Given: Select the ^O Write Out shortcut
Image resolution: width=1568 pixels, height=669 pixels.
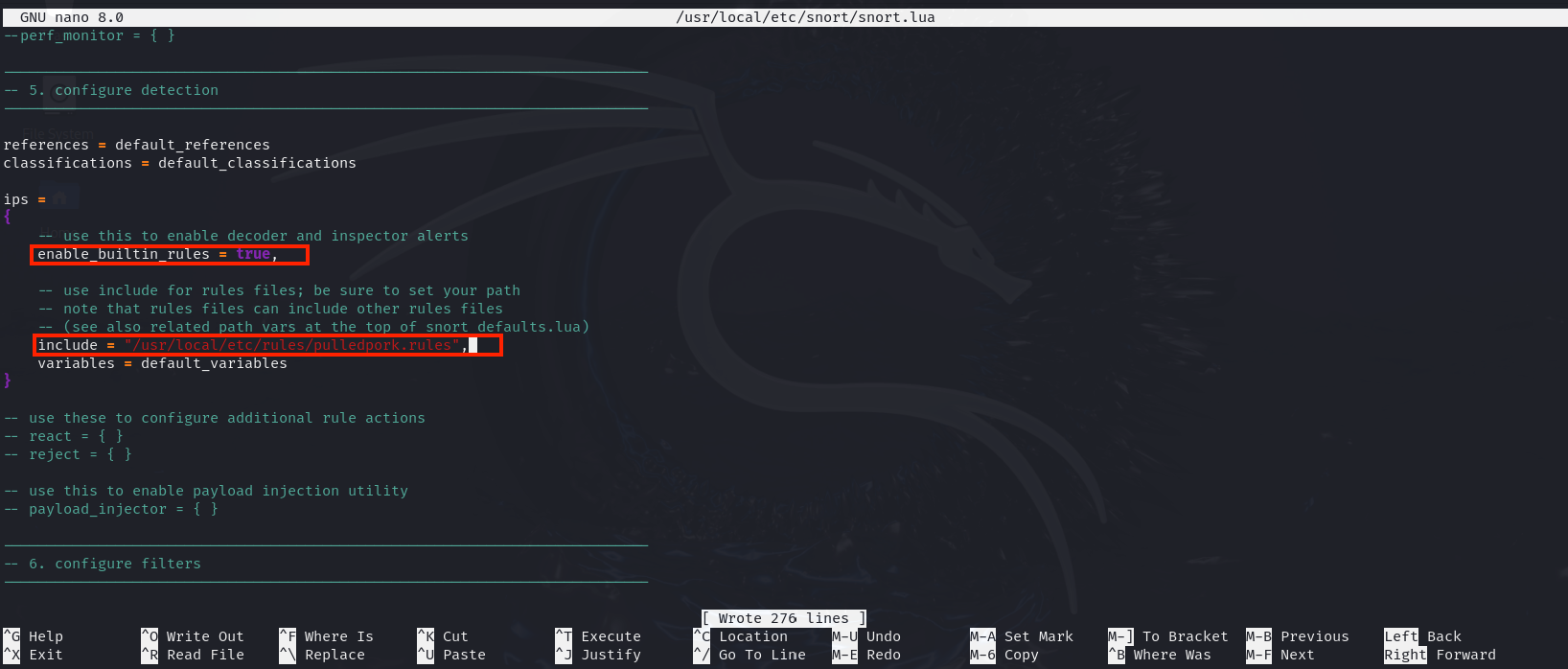Looking at the screenshot, I should click(193, 636).
